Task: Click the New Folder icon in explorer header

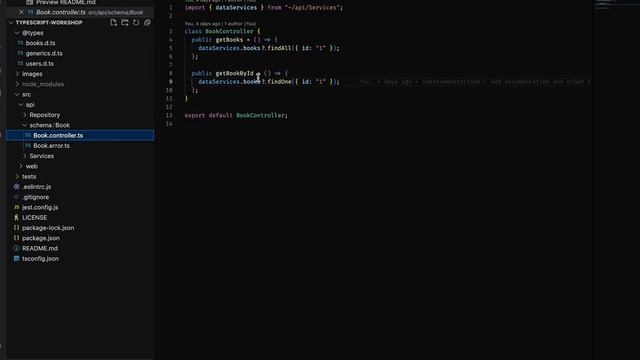Action: click(125, 22)
